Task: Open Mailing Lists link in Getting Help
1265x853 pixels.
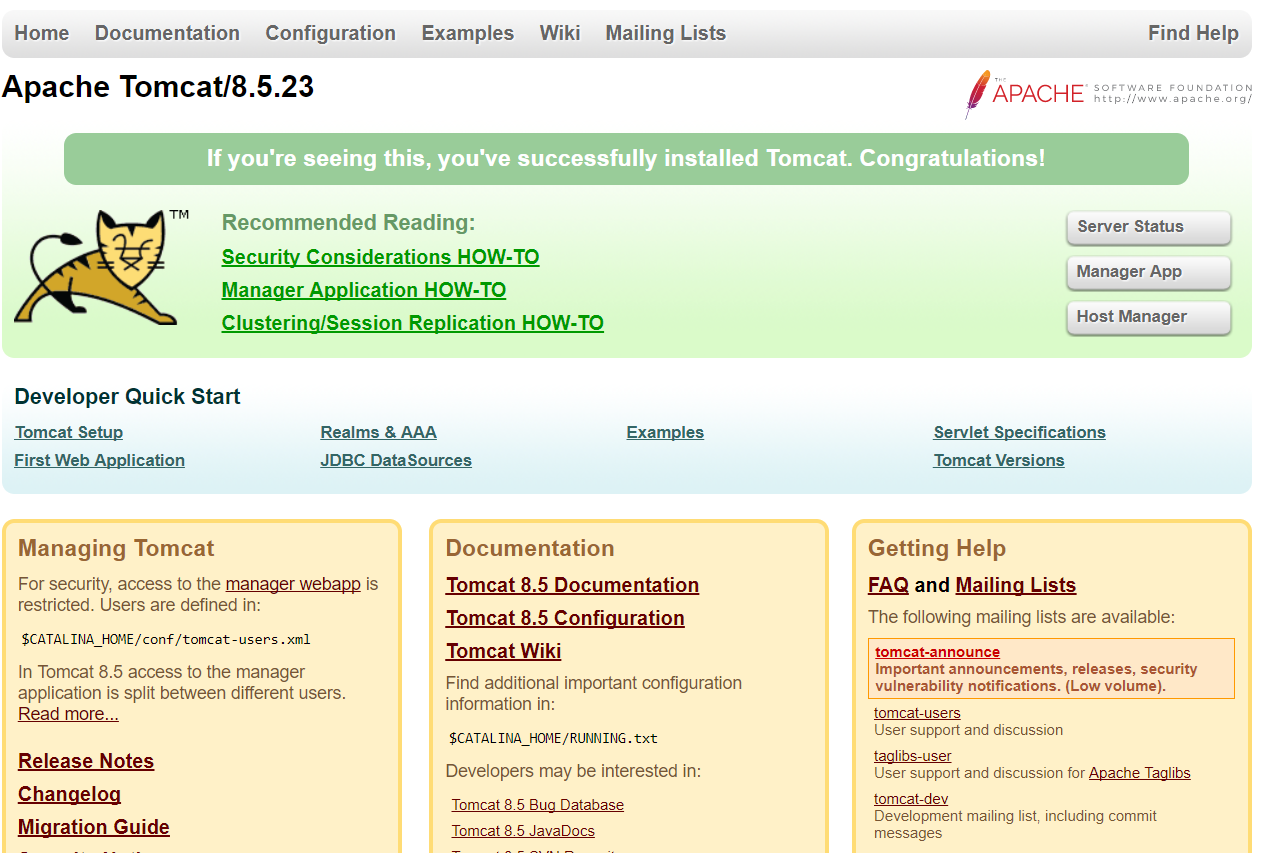Action: click(x=1016, y=585)
